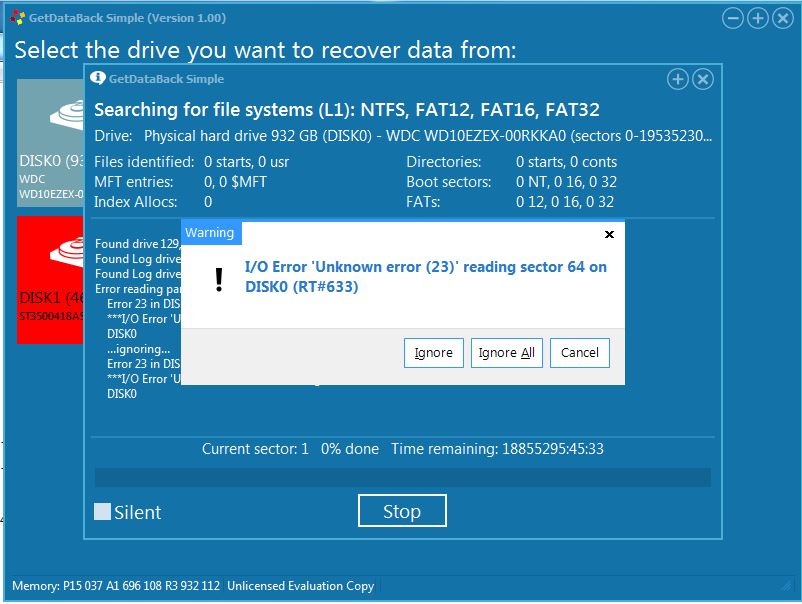Click the '0% done' progress text

pyautogui.click(x=350, y=449)
